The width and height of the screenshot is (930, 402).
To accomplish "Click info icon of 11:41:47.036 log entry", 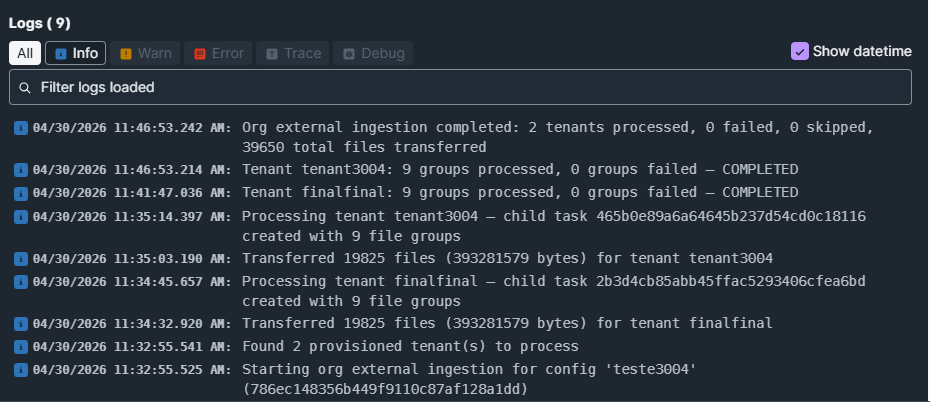I will (x=21, y=193).
